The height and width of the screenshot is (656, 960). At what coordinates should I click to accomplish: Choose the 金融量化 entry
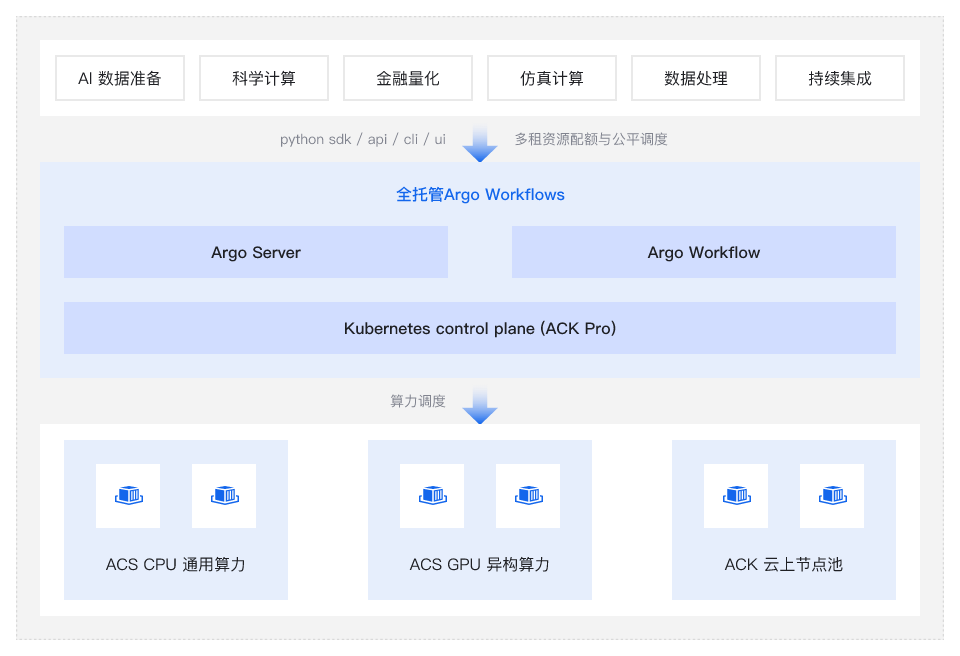(x=407, y=77)
